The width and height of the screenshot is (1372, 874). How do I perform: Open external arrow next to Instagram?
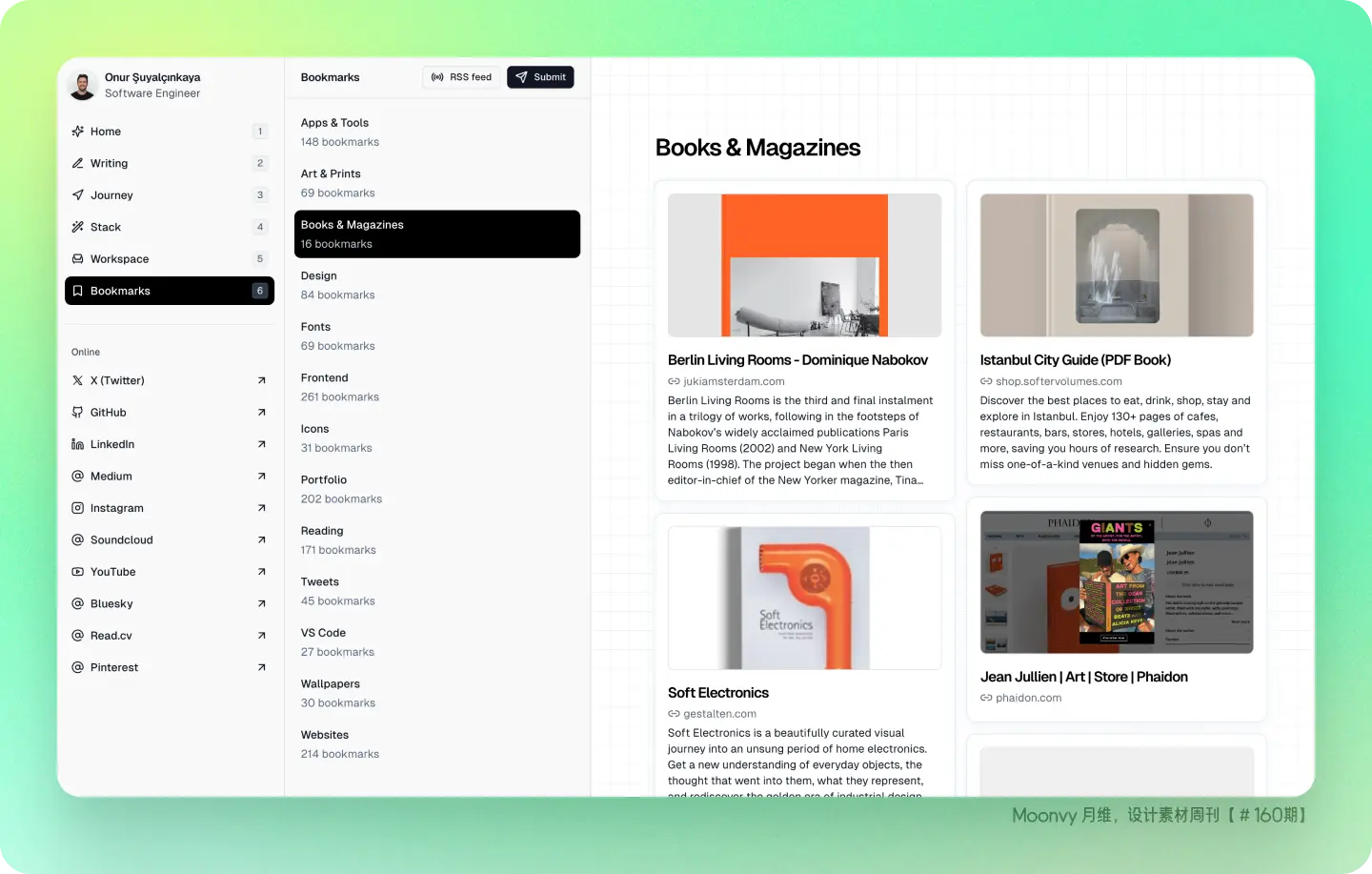261,508
